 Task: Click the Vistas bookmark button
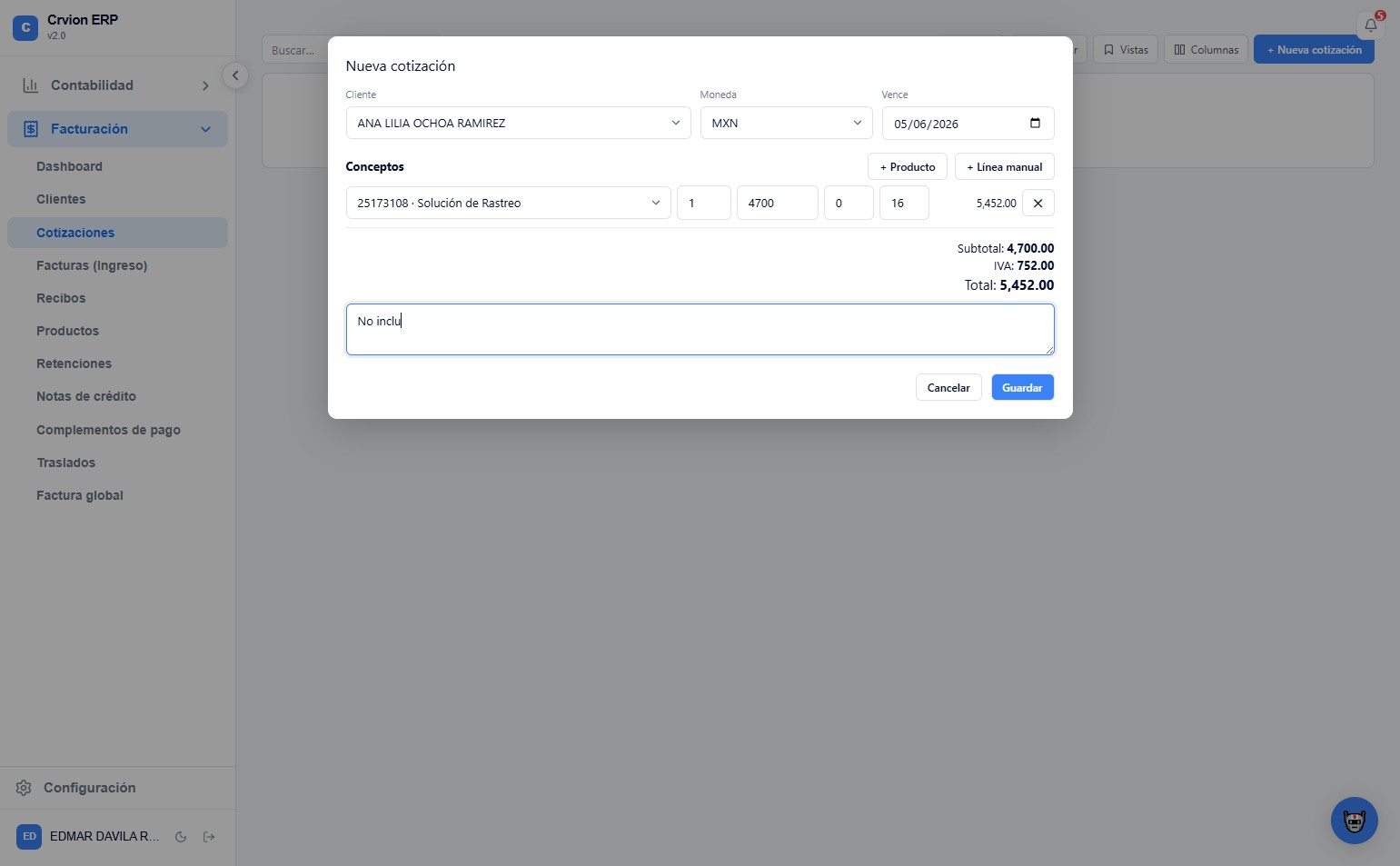click(1126, 50)
